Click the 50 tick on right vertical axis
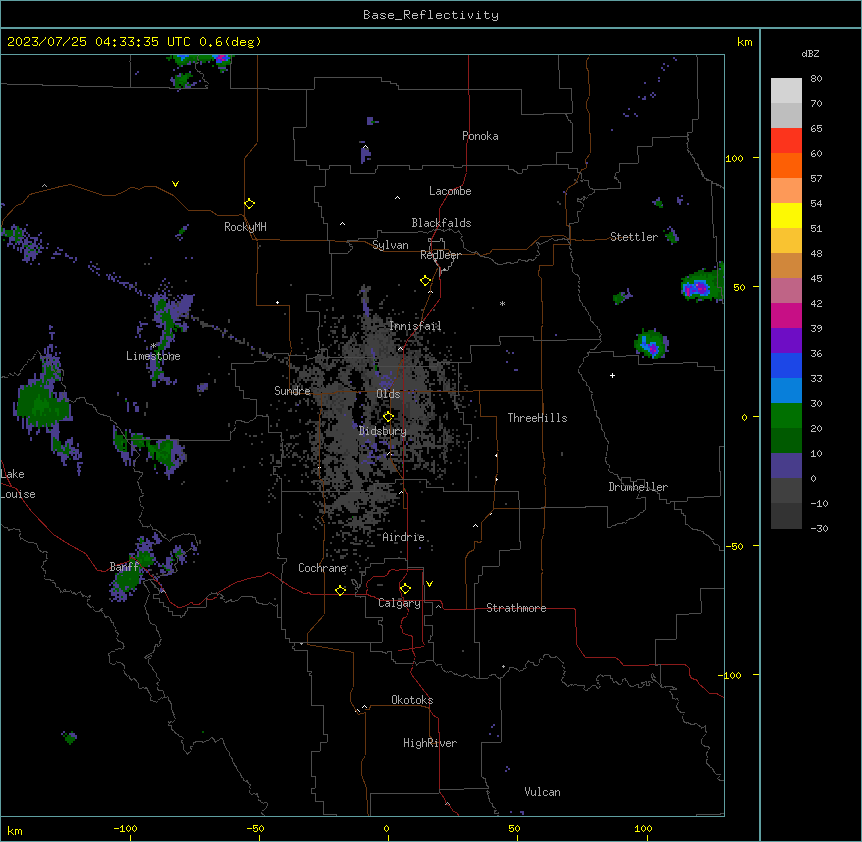Viewport: 862px width, 842px height. pos(739,287)
